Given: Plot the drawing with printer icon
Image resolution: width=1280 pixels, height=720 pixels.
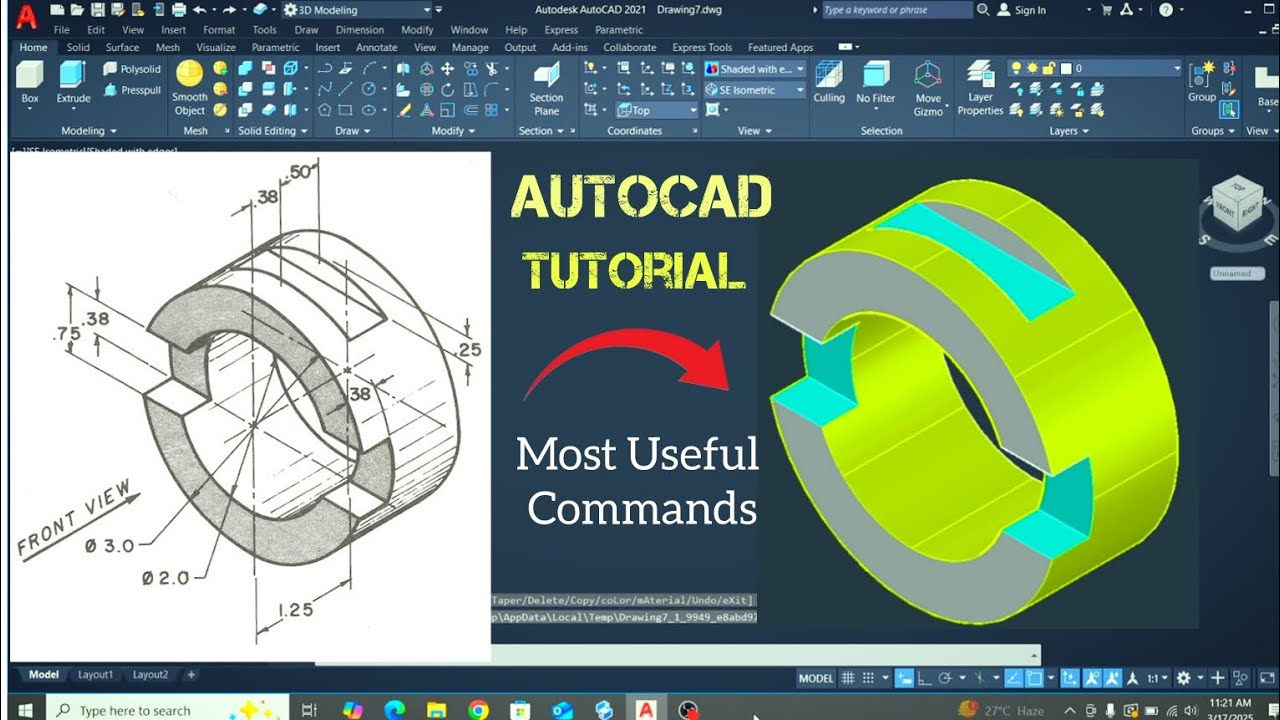Looking at the screenshot, I should pyautogui.click(x=178, y=10).
